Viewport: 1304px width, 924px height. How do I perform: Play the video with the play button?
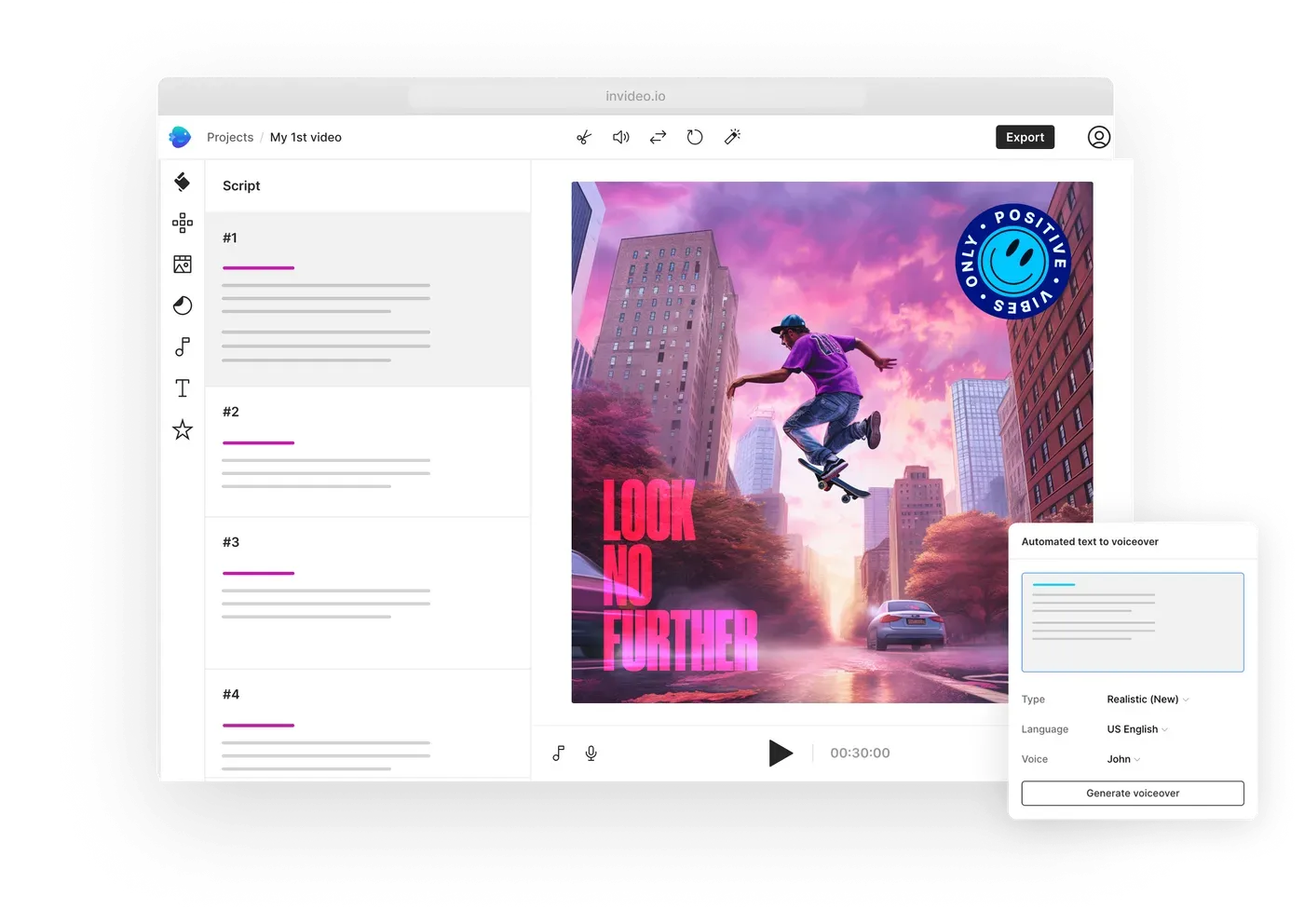(781, 753)
